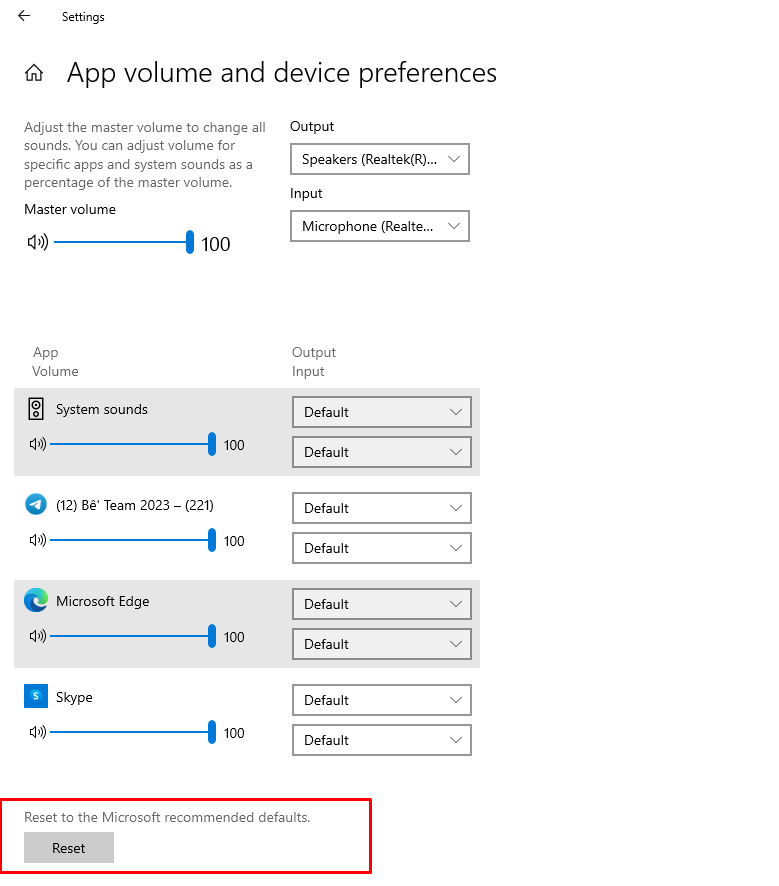Viewport: 779px width, 886px height.
Task: Expand System sounds input Default dropdown
Action: [x=382, y=452]
